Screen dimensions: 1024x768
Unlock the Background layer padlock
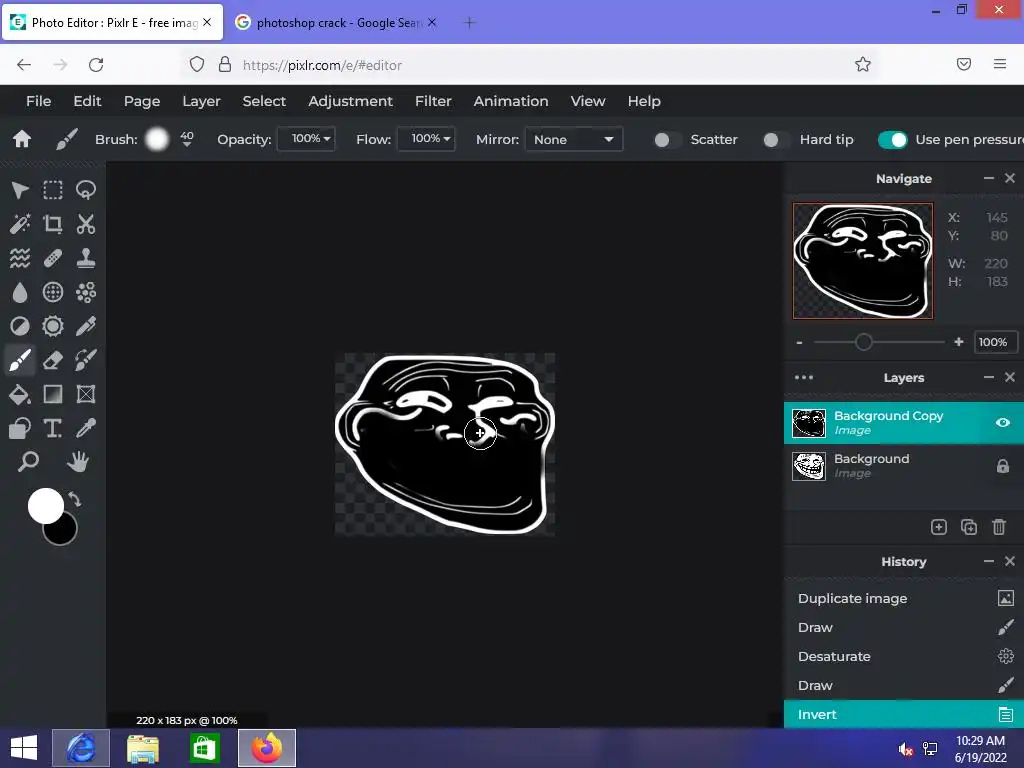coord(1002,466)
